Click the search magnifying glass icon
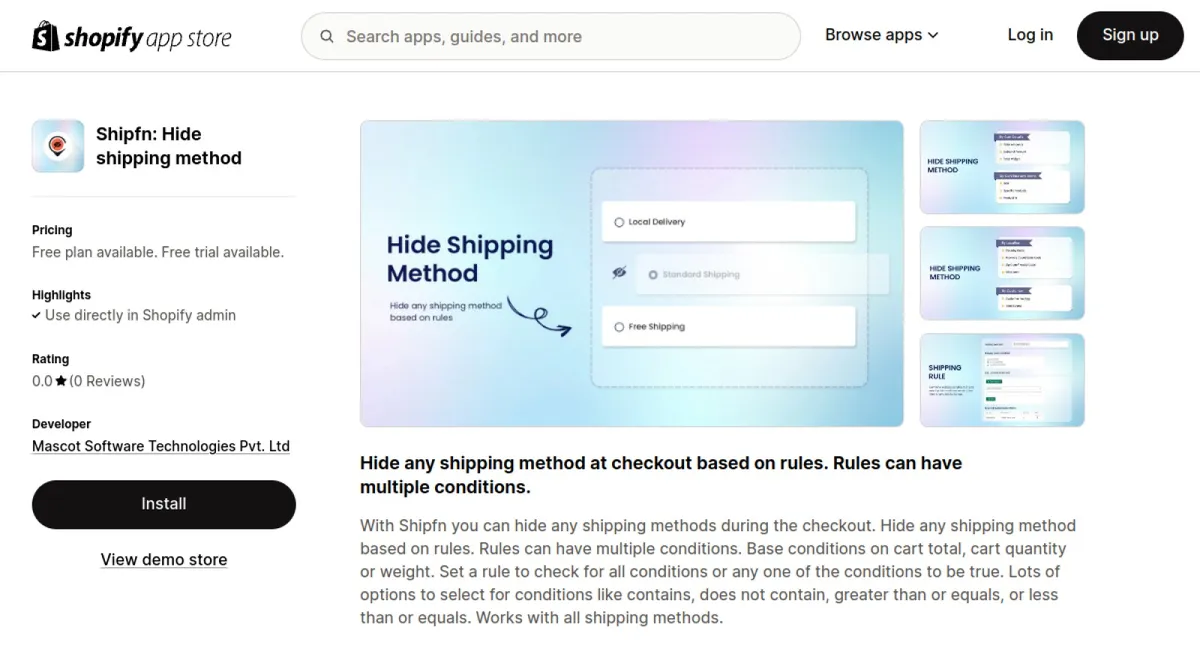This screenshot has height=650, width=1200. pyautogui.click(x=327, y=36)
